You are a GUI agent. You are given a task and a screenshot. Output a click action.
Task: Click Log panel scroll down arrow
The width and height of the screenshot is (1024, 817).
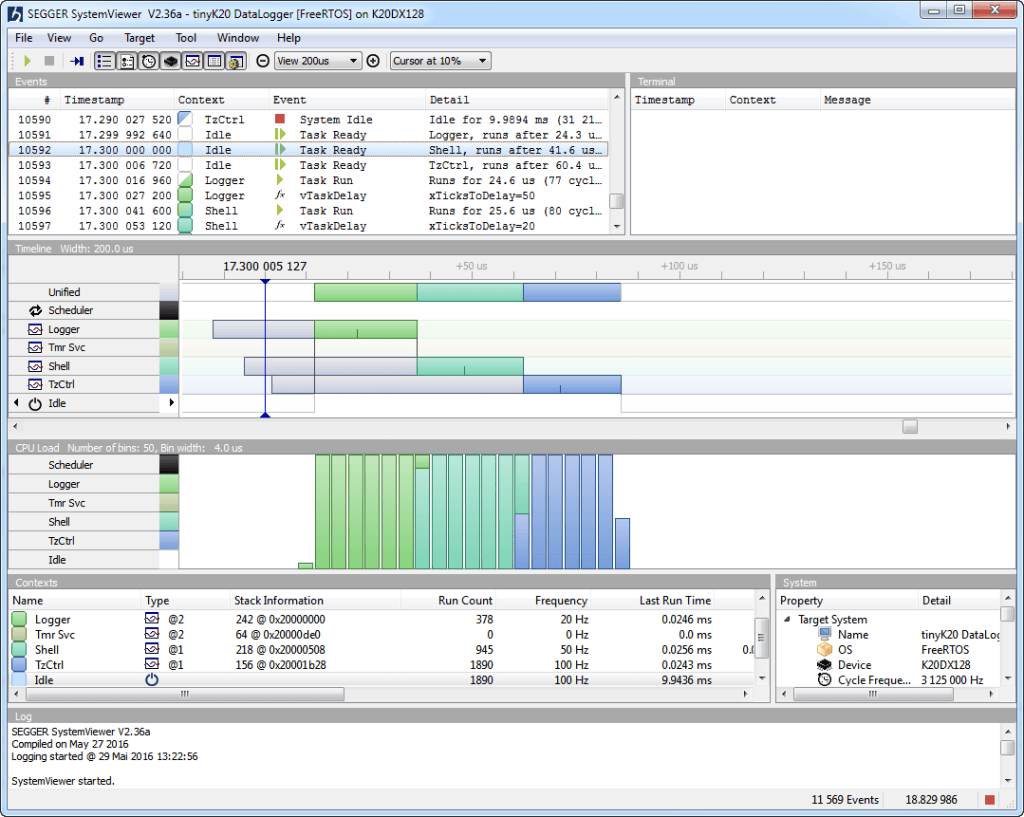[1008, 780]
